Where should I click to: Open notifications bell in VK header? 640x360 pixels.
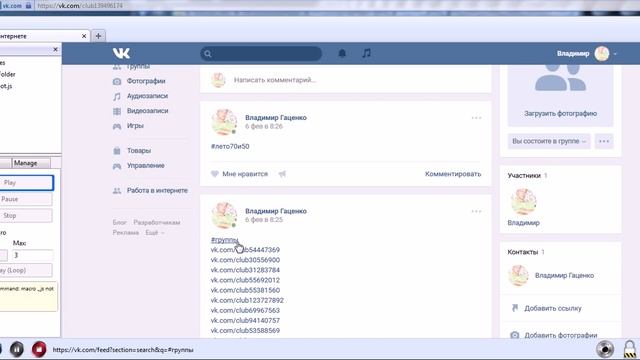342,53
